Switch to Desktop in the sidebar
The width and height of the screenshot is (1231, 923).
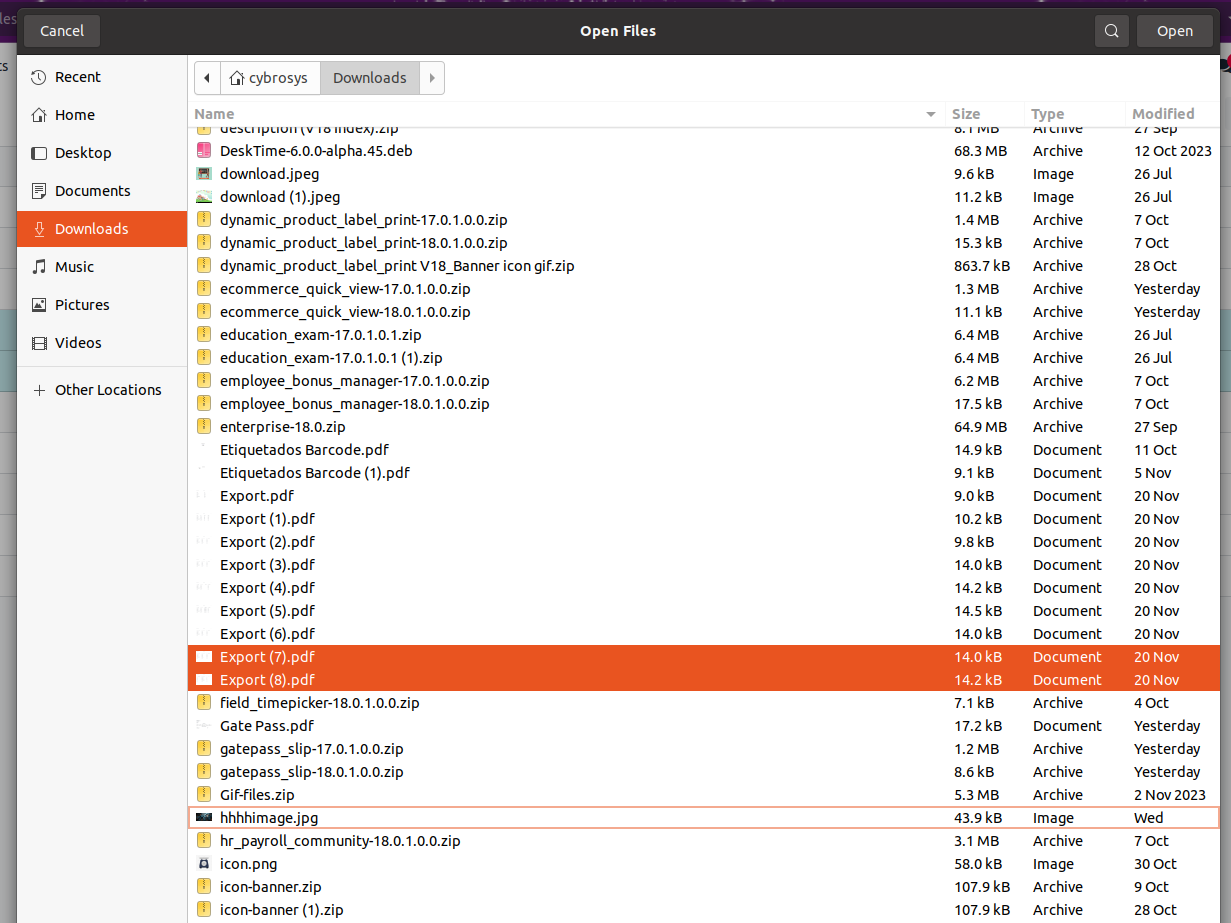[102, 153]
